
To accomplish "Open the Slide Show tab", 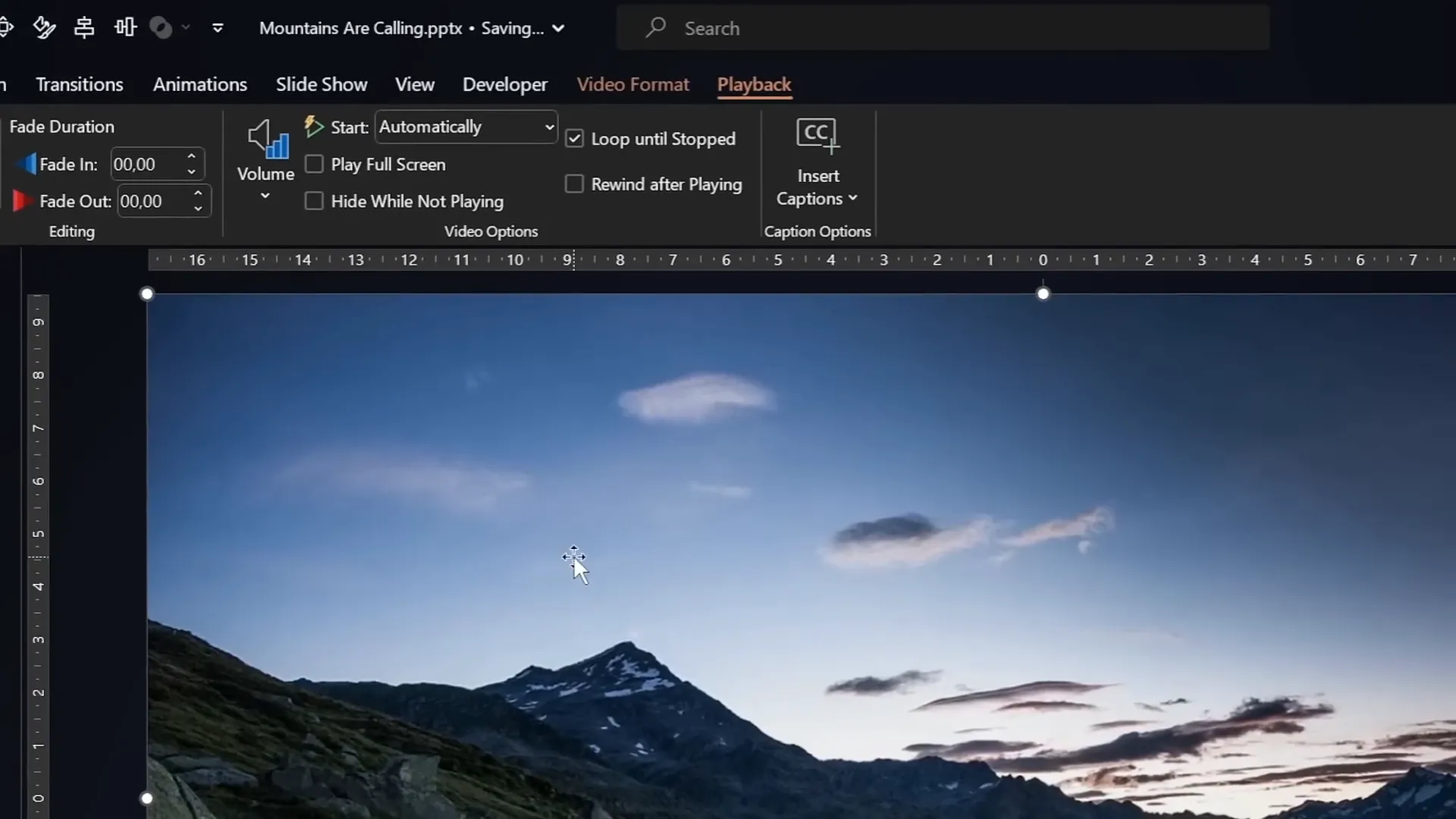I will coord(322,84).
